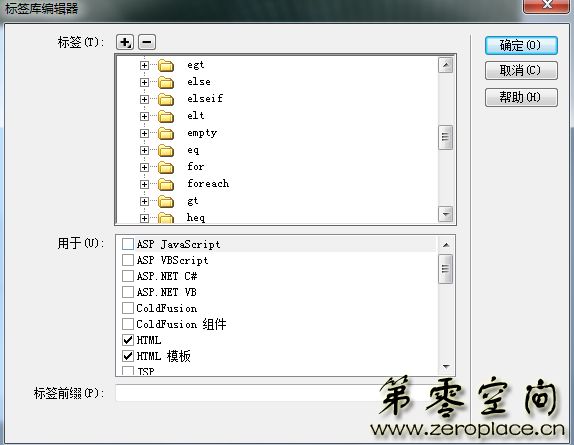Click the add tag plus button

125,42
